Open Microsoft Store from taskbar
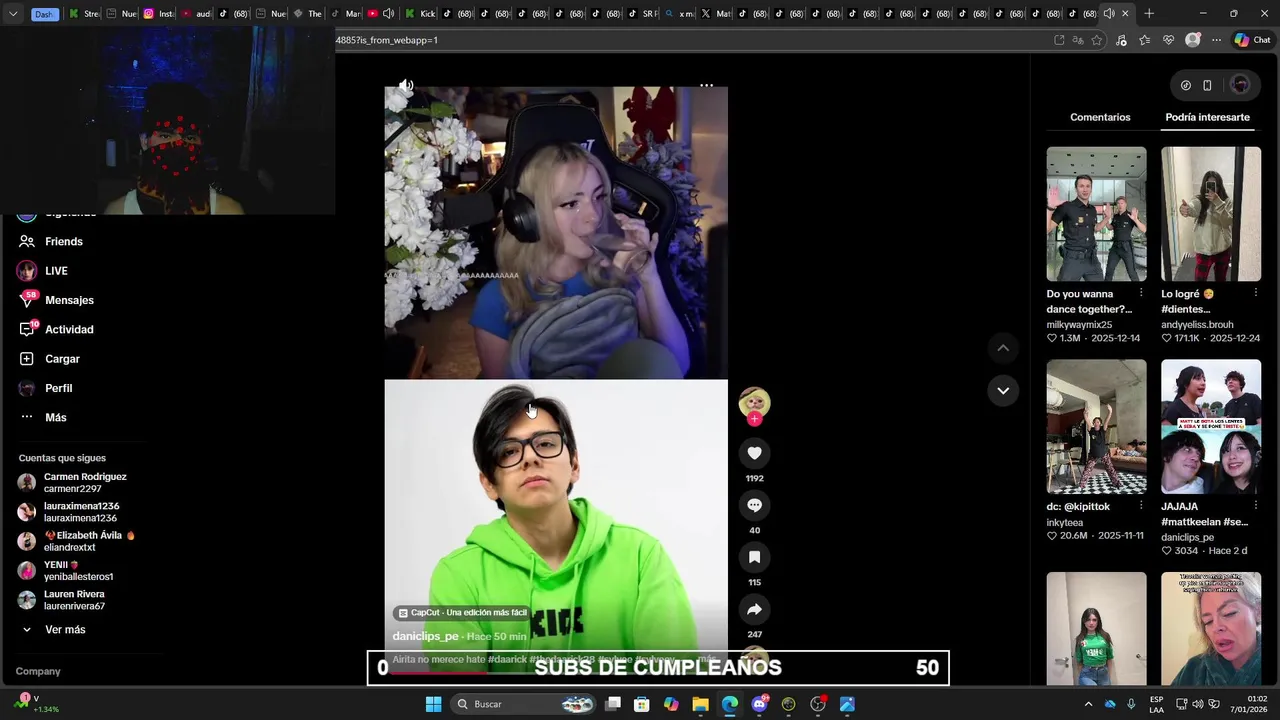This screenshot has height=720, width=1280. [x=642, y=704]
